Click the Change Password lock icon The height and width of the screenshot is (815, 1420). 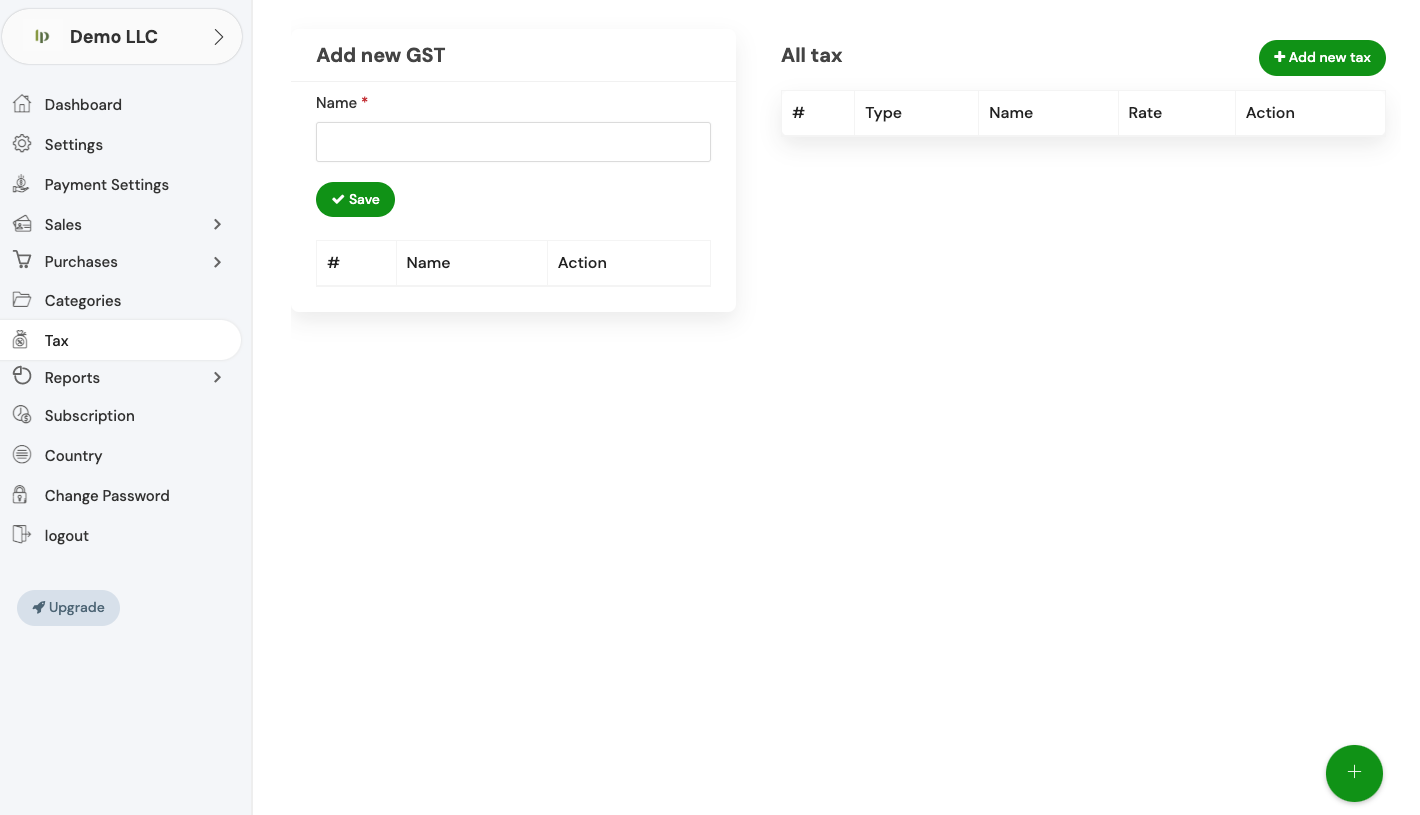[x=20, y=495]
